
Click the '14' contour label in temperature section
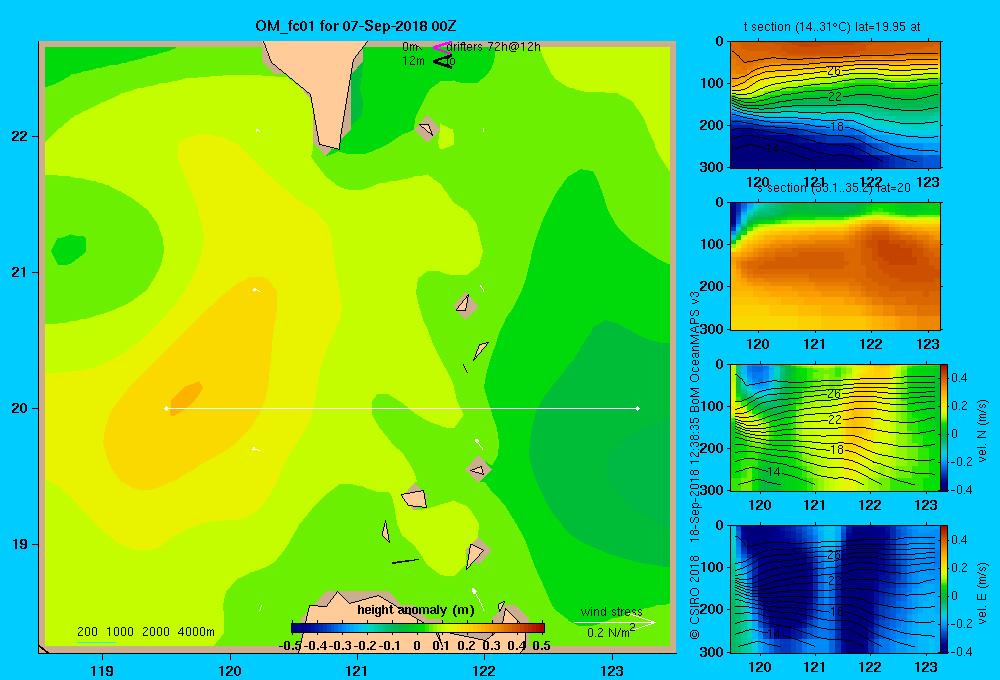[x=772, y=149]
